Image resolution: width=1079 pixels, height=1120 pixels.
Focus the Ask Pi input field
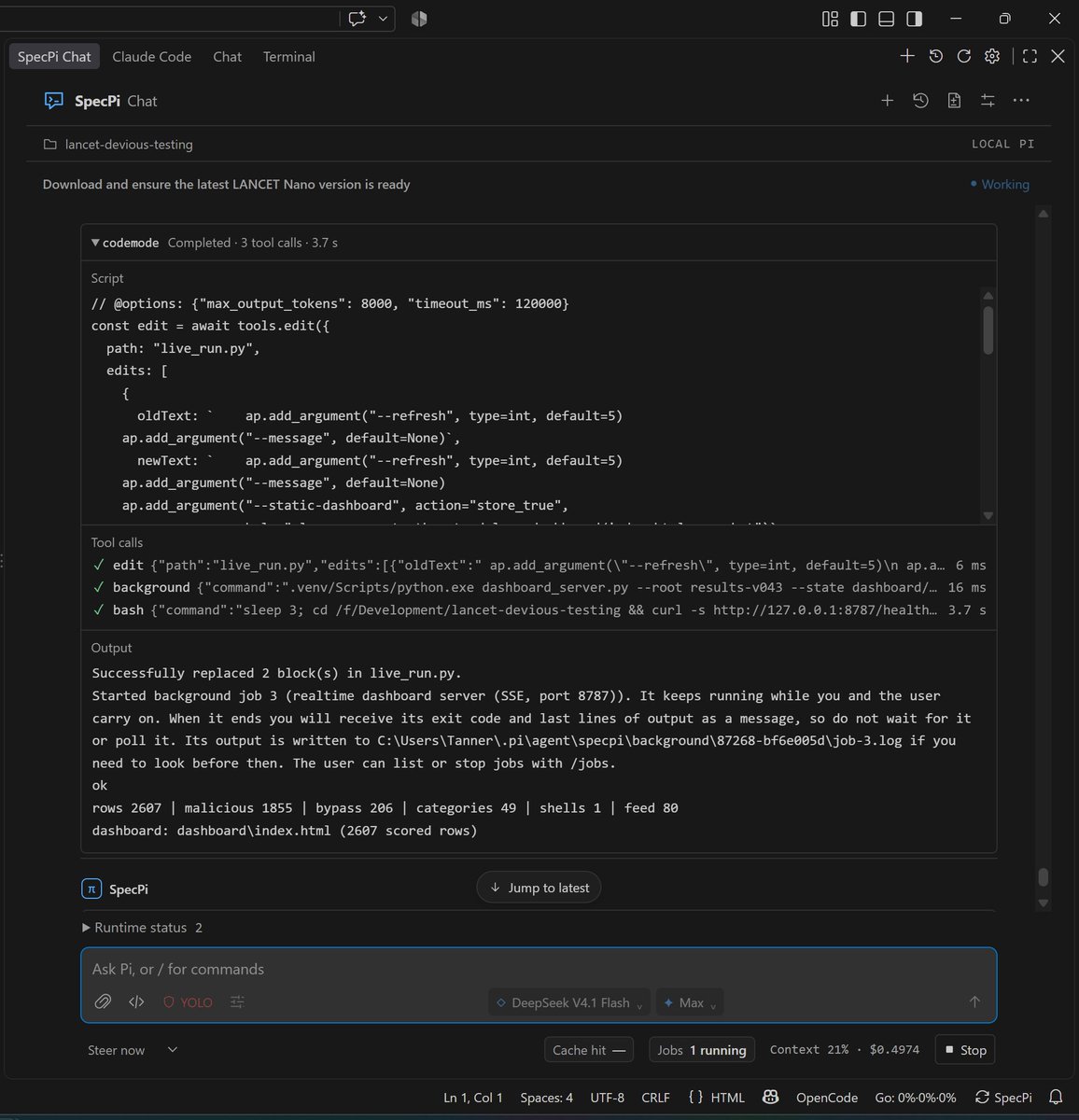pyautogui.click(x=539, y=969)
